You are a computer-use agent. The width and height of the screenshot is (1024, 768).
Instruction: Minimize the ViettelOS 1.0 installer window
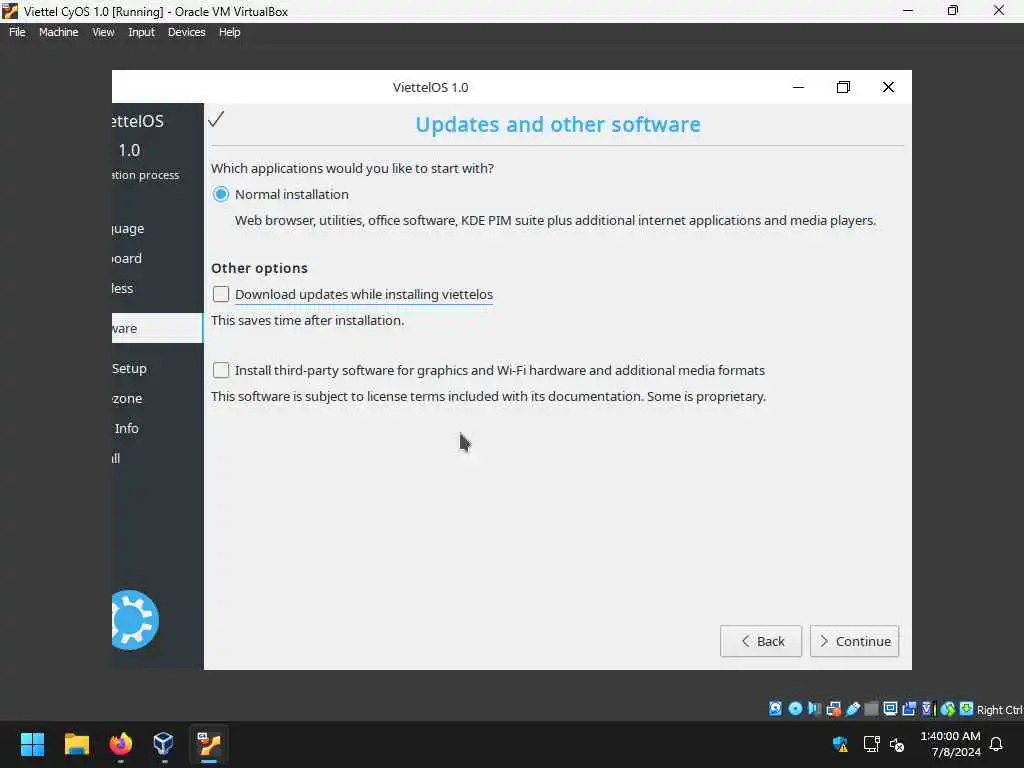pos(798,87)
